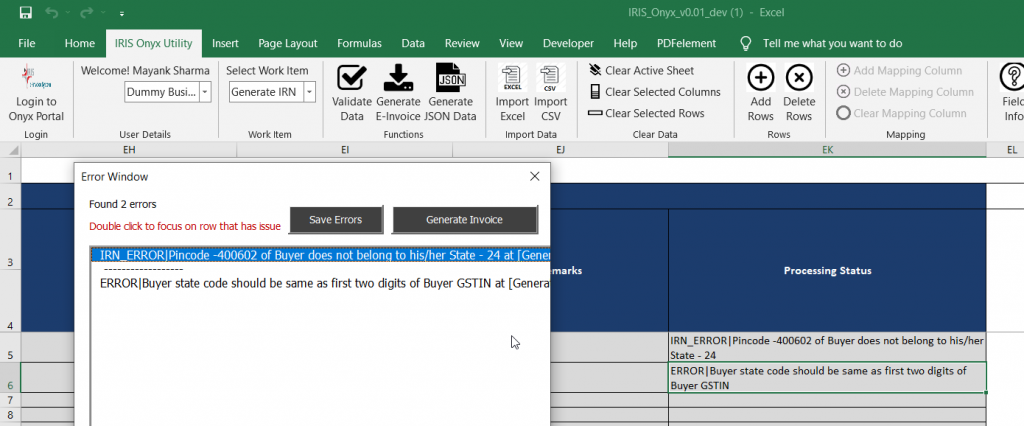Image resolution: width=1024 pixels, height=426 pixels.
Task: Select column header EH
Action: 129,150
